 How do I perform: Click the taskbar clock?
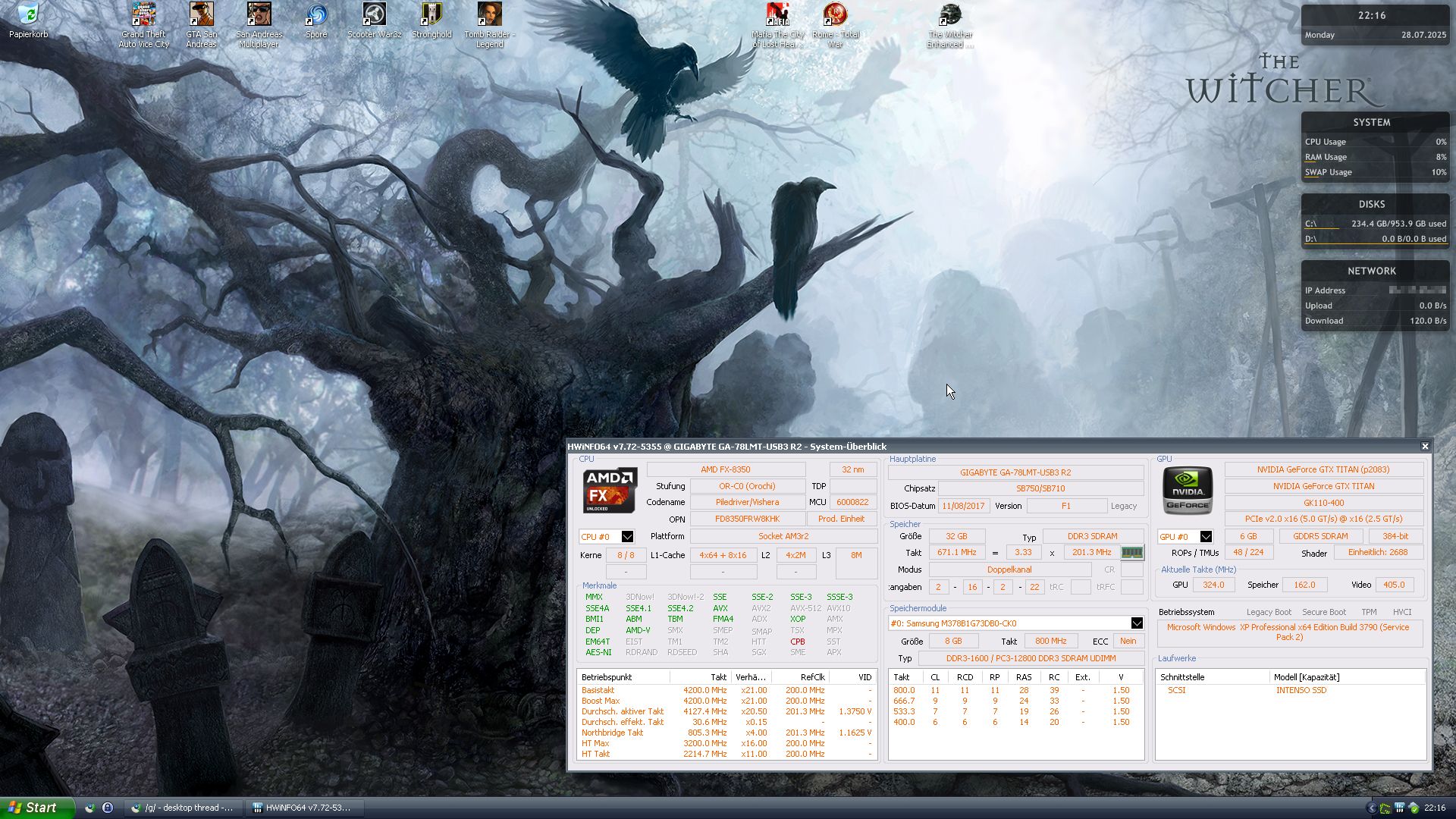1435,808
